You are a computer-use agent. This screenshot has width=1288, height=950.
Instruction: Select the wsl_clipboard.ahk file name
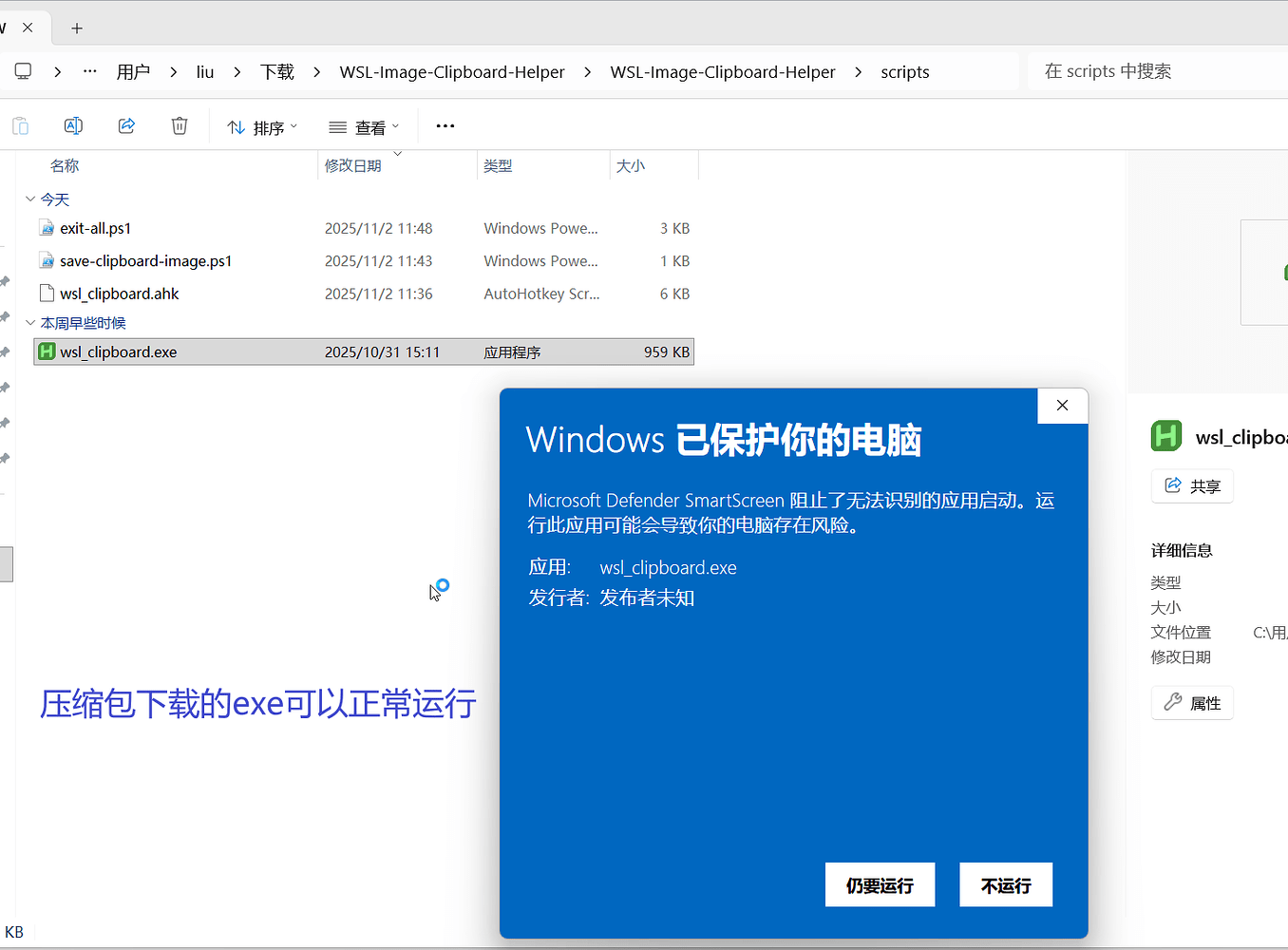click(x=120, y=294)
